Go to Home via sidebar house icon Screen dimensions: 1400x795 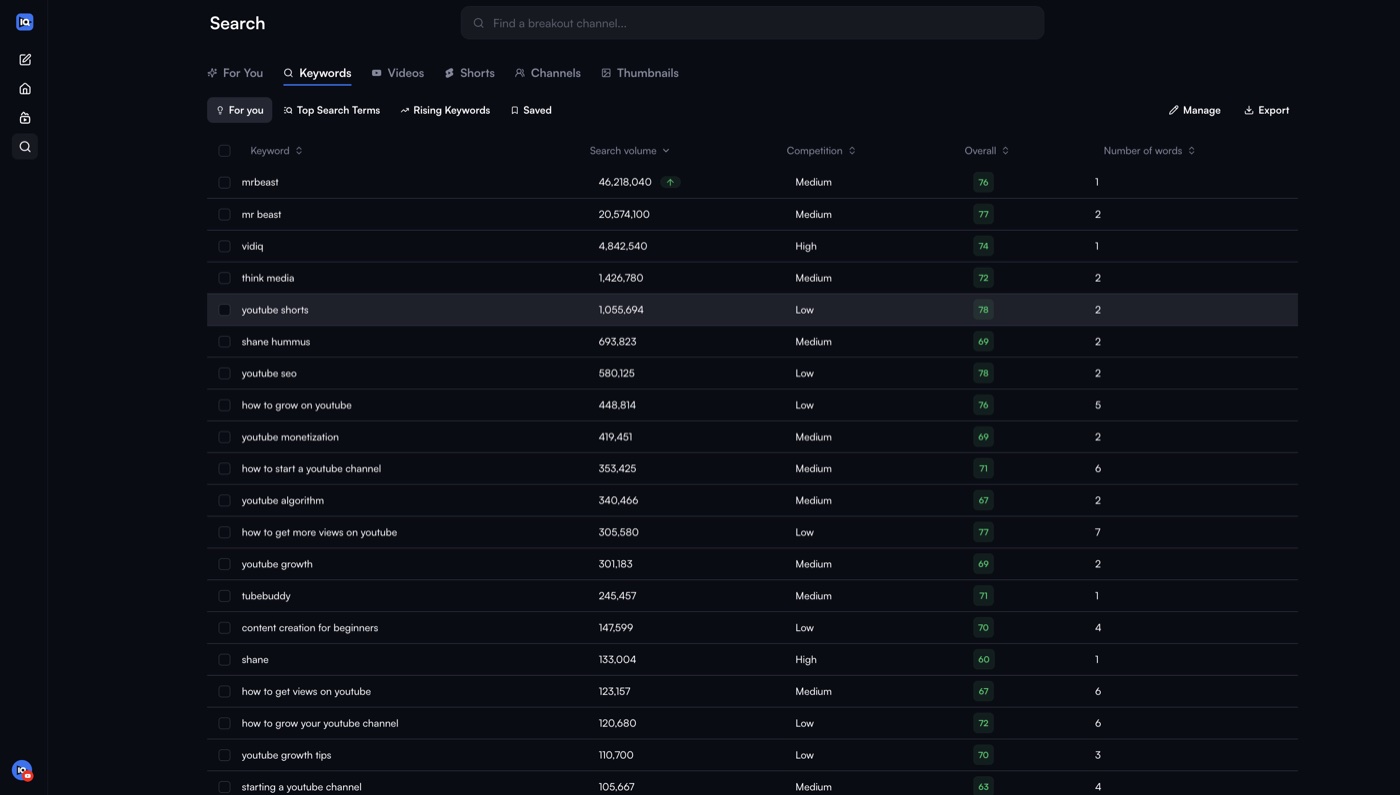tap(25, 89)
